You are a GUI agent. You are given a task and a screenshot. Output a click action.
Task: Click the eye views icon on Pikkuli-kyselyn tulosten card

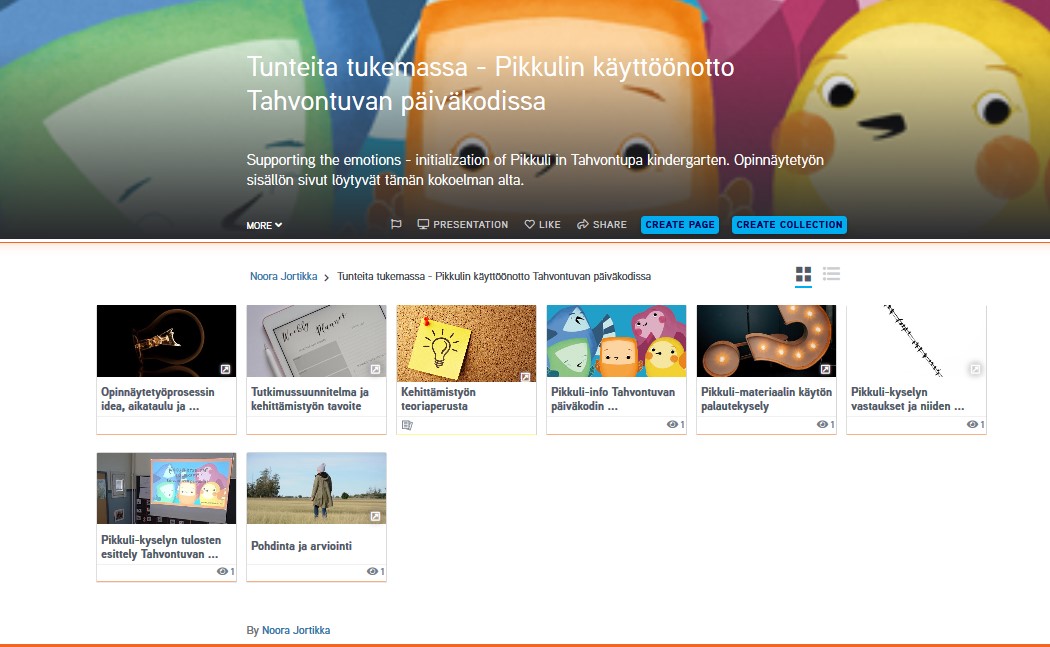222,572
